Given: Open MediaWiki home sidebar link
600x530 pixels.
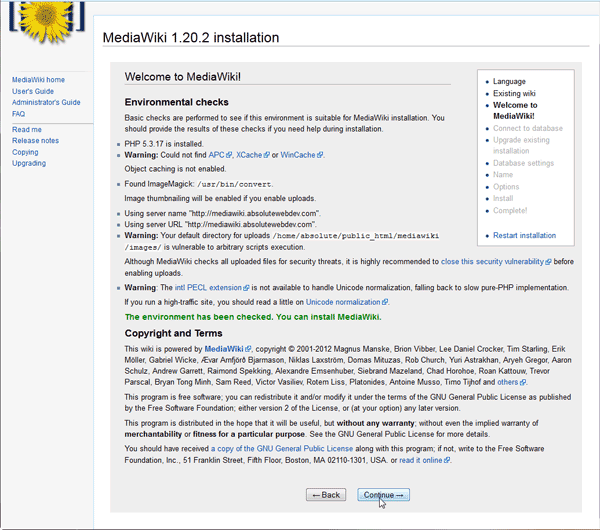Looking at the screenshot, I should (38, 80).
